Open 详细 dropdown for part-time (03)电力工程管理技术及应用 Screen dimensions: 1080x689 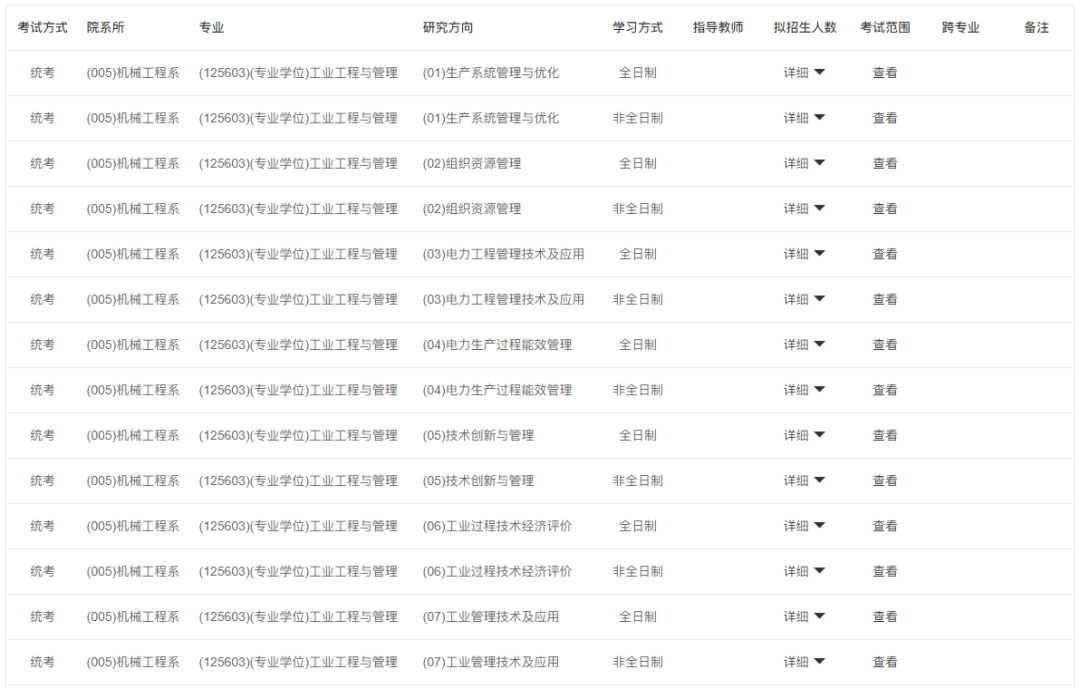coord(804,299)
